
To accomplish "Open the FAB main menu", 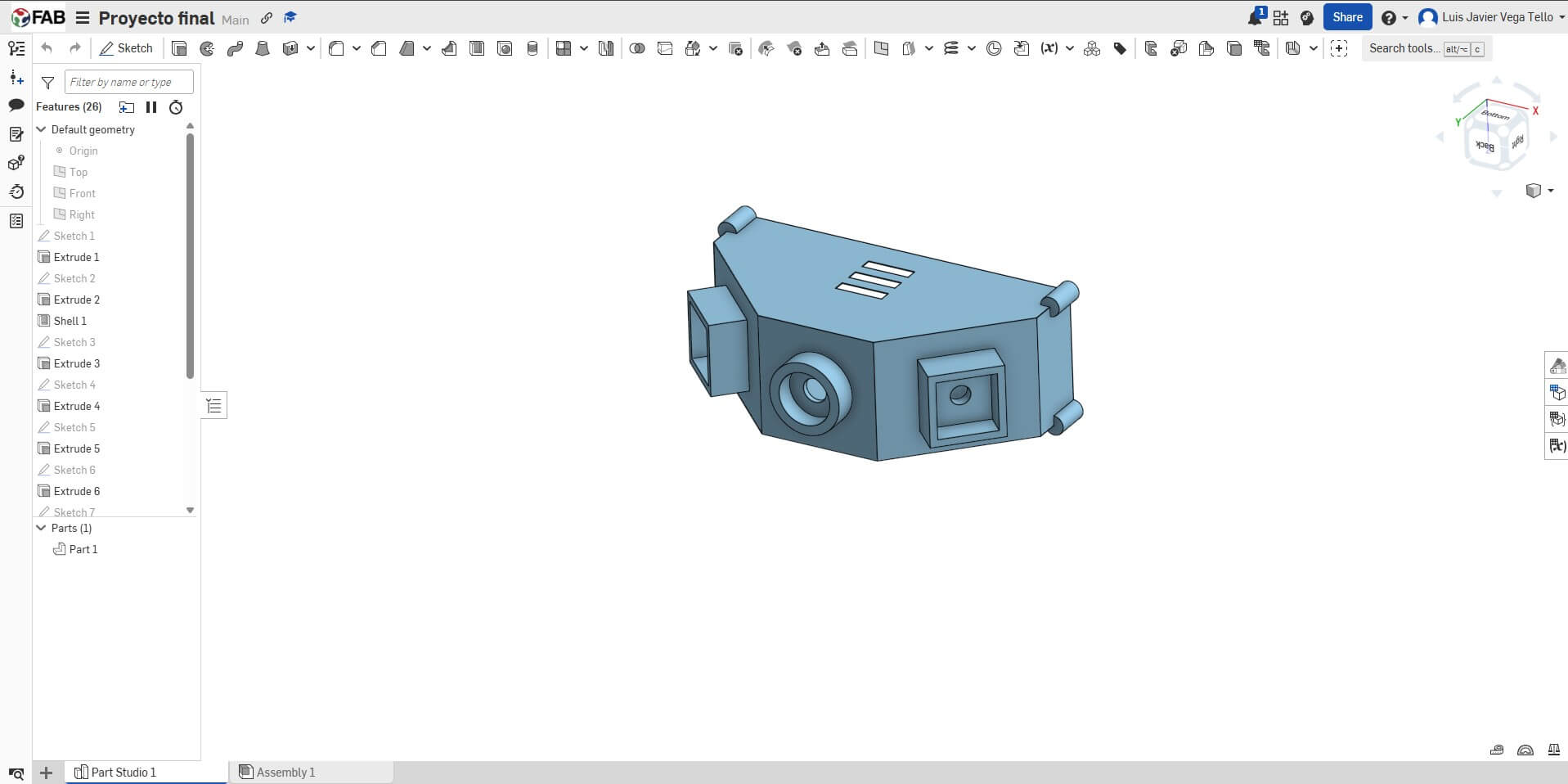I will click(x=84, y=18).
